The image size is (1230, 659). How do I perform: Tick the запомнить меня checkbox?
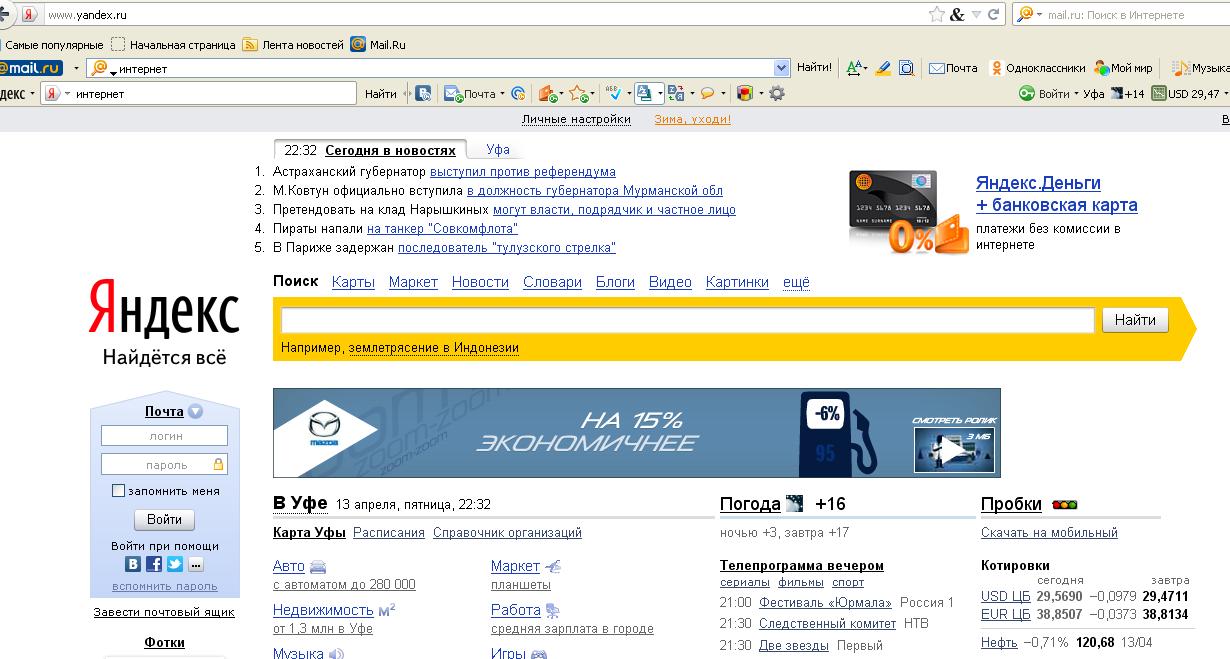click(x=118, y=491)
